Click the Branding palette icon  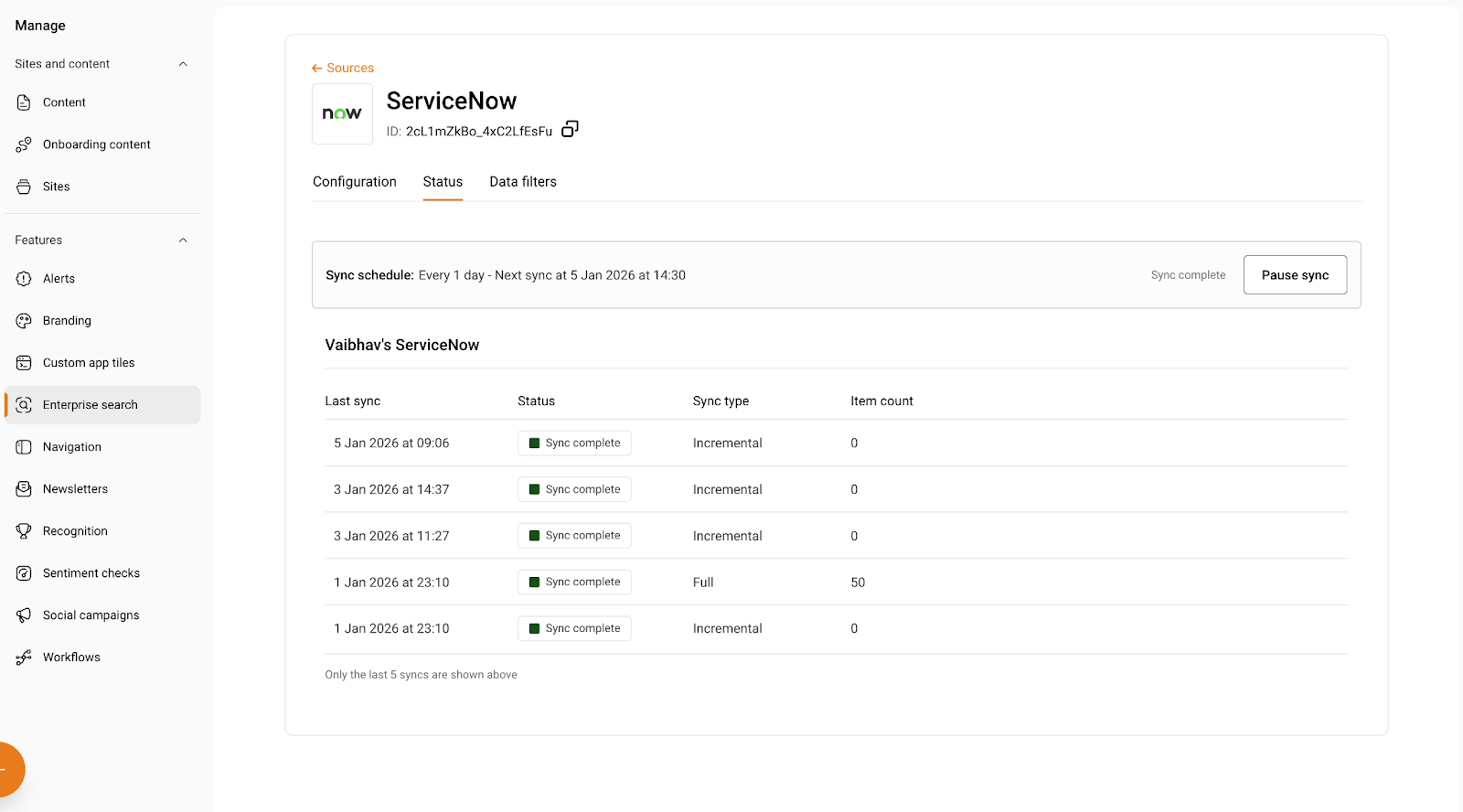click(24, 321)
